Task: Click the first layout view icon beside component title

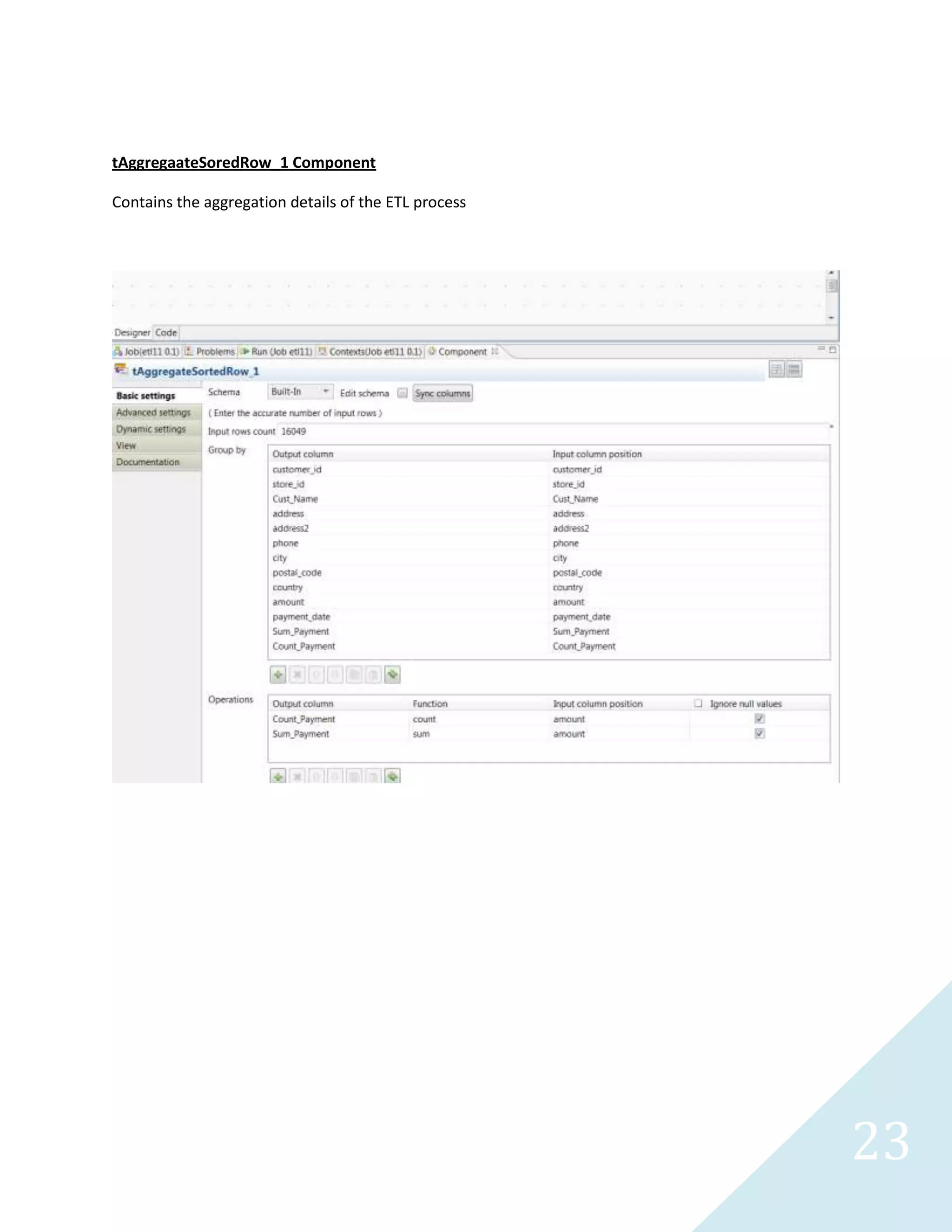Action: pyautogui.click(x=777, y=370)
